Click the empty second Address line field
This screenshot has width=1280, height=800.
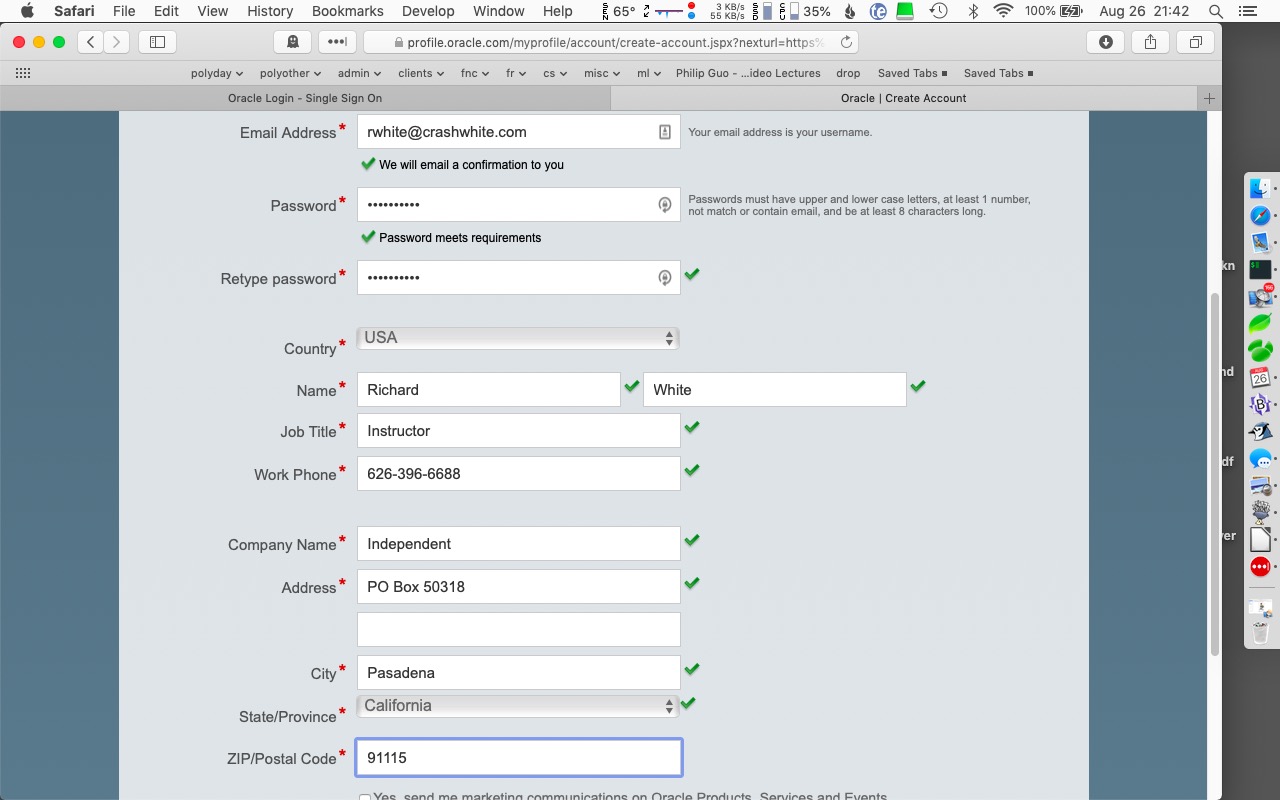[x=518, y=630]
